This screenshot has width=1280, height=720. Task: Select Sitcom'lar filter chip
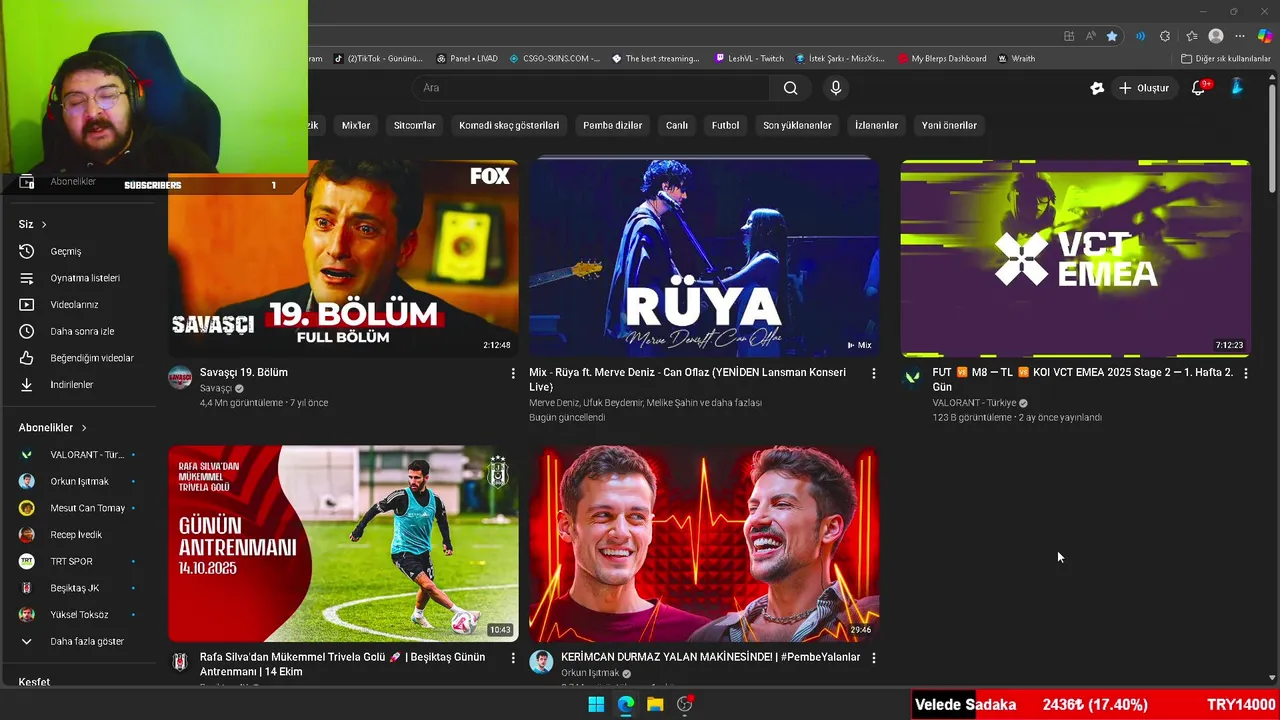(x=414, y=125)
